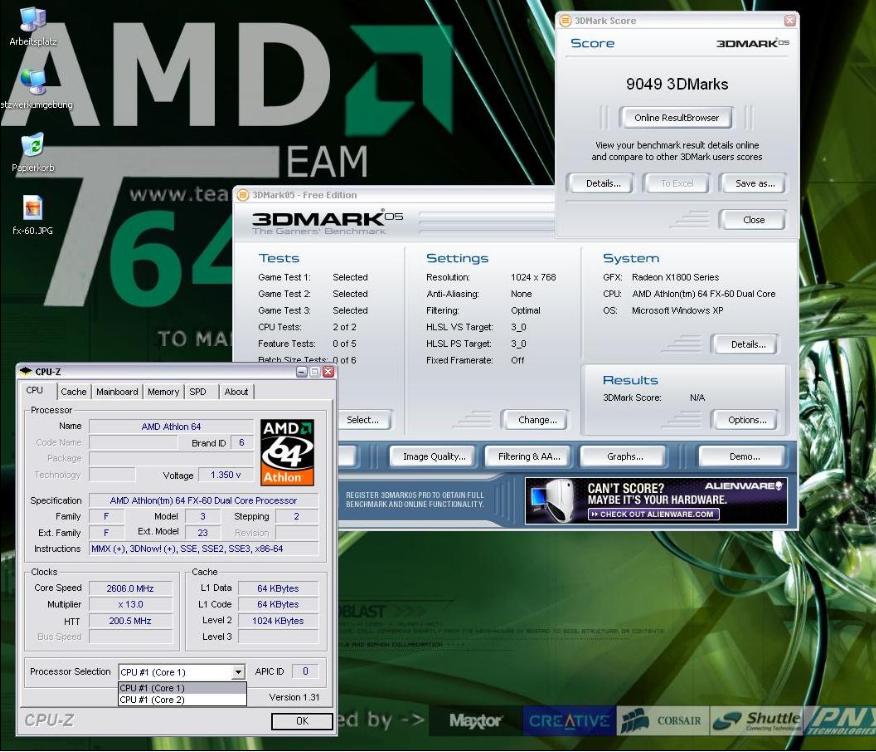Open Filtering & AA... tool
Screen dimensions: 876x752
coord(529,456)
